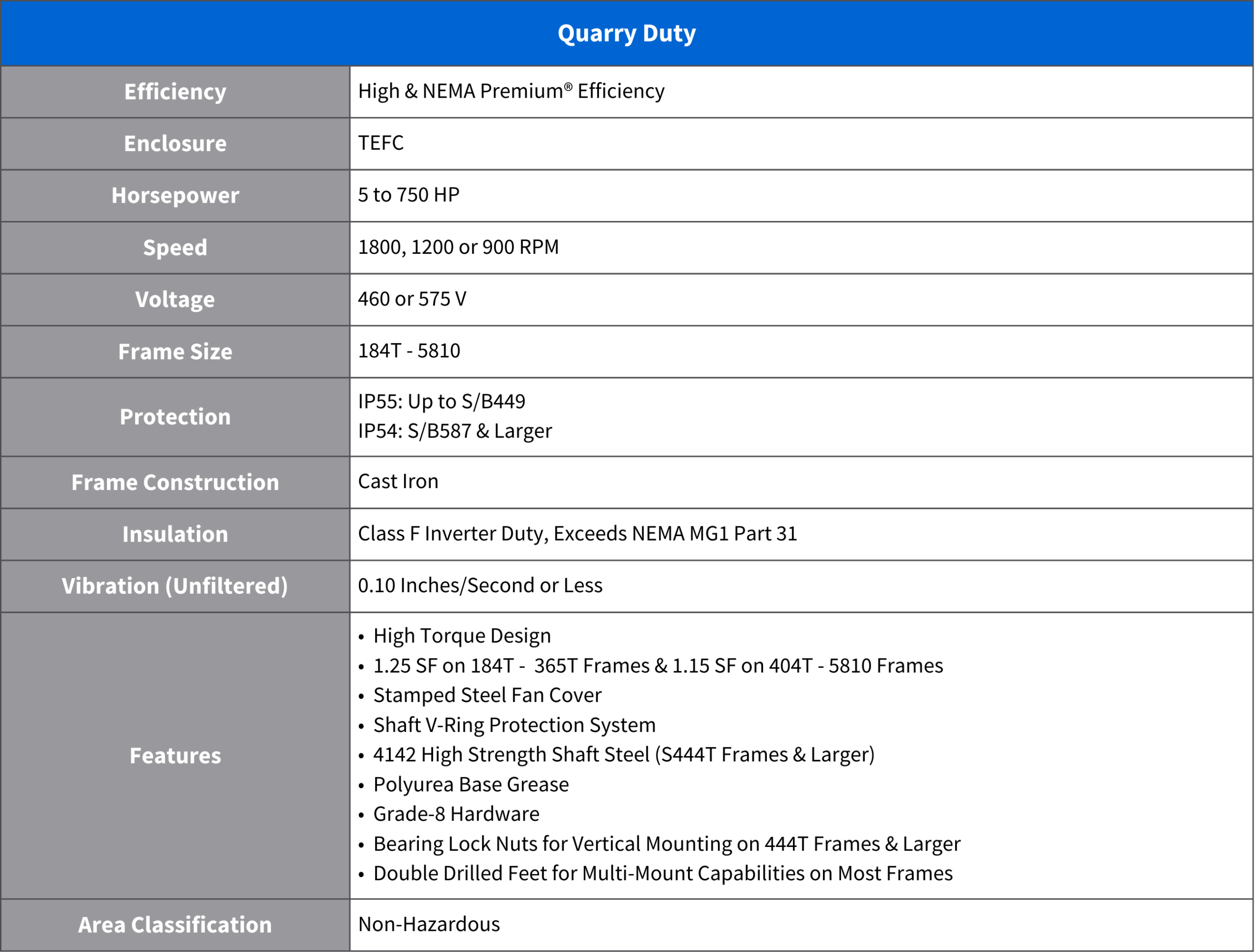1257x952 pixels.
Task: Click the 184T - 5810 frame size
Action: click(x=409, y=351)
